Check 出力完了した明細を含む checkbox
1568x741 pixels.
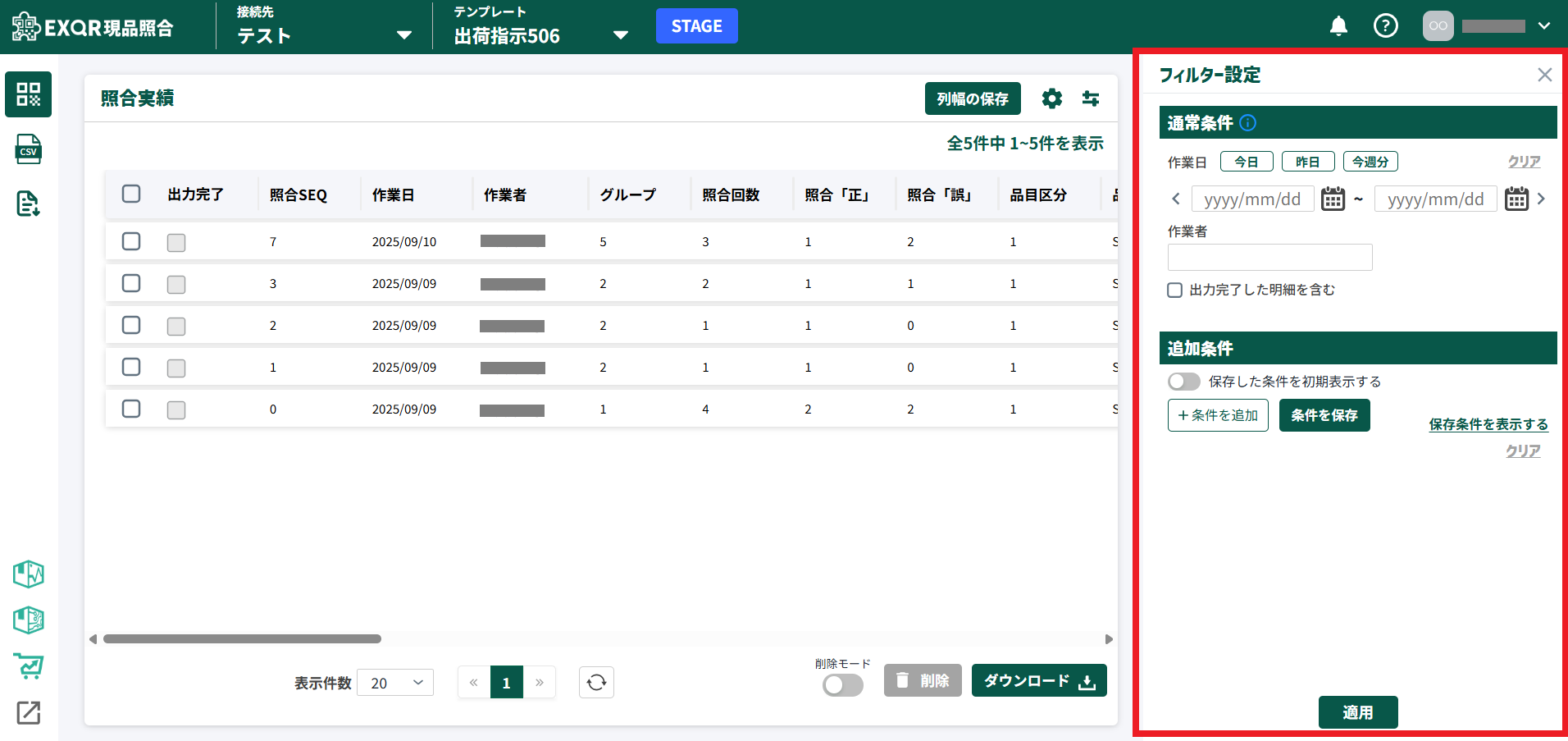tap(1175, 290)
